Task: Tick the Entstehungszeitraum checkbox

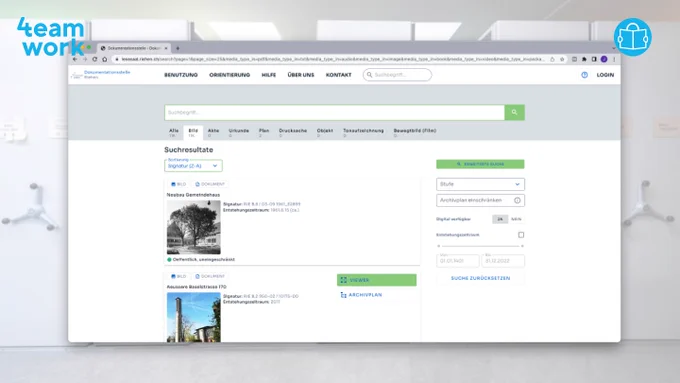Action: [x=521, y=235]
